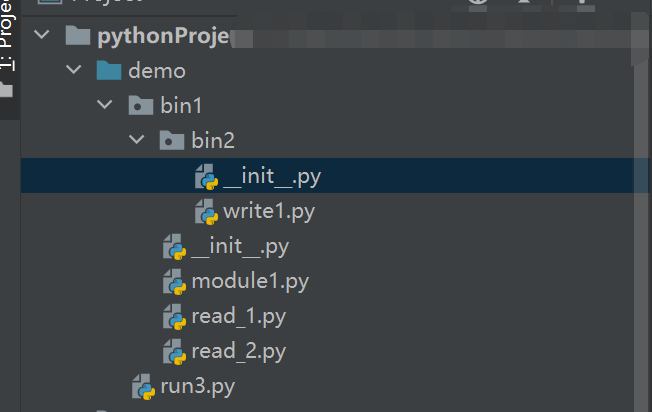Collapse the bin1 package chevron
This screenshot has height=412, width=652.
[105, 106]
